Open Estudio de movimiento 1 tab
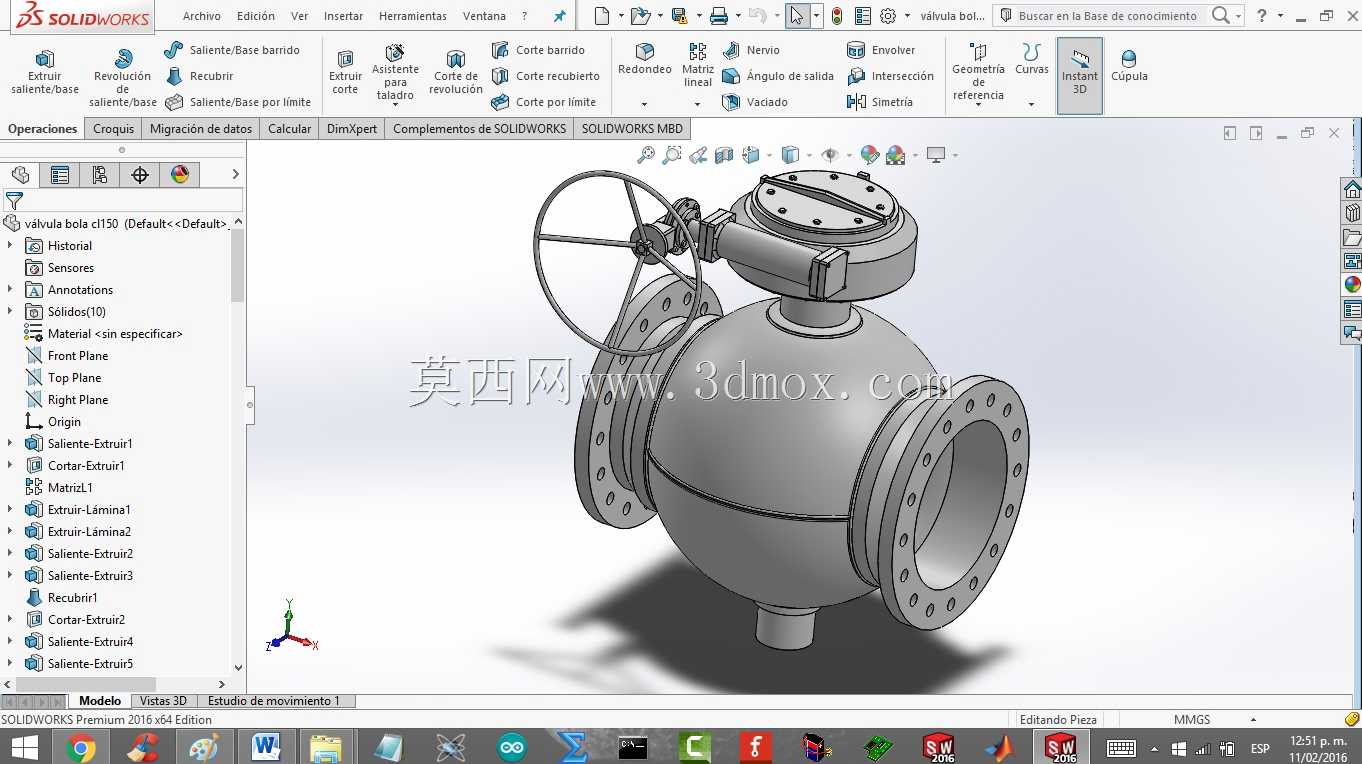The image size is (1362, 764). click(274, 701)
